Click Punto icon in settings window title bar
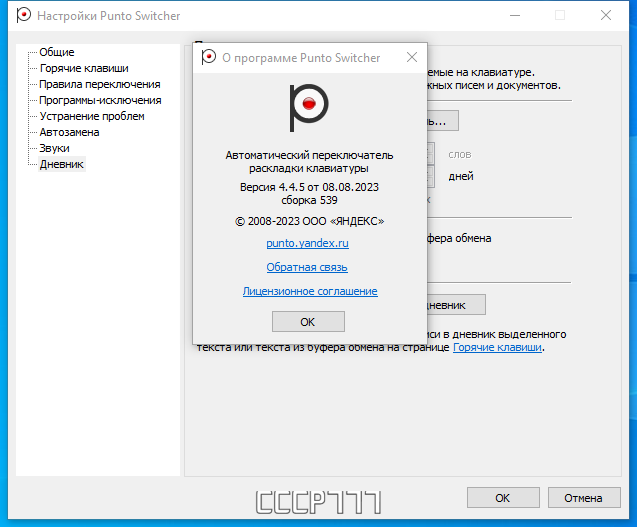Viewport: 637px width, 527px height. coord(24,15)
